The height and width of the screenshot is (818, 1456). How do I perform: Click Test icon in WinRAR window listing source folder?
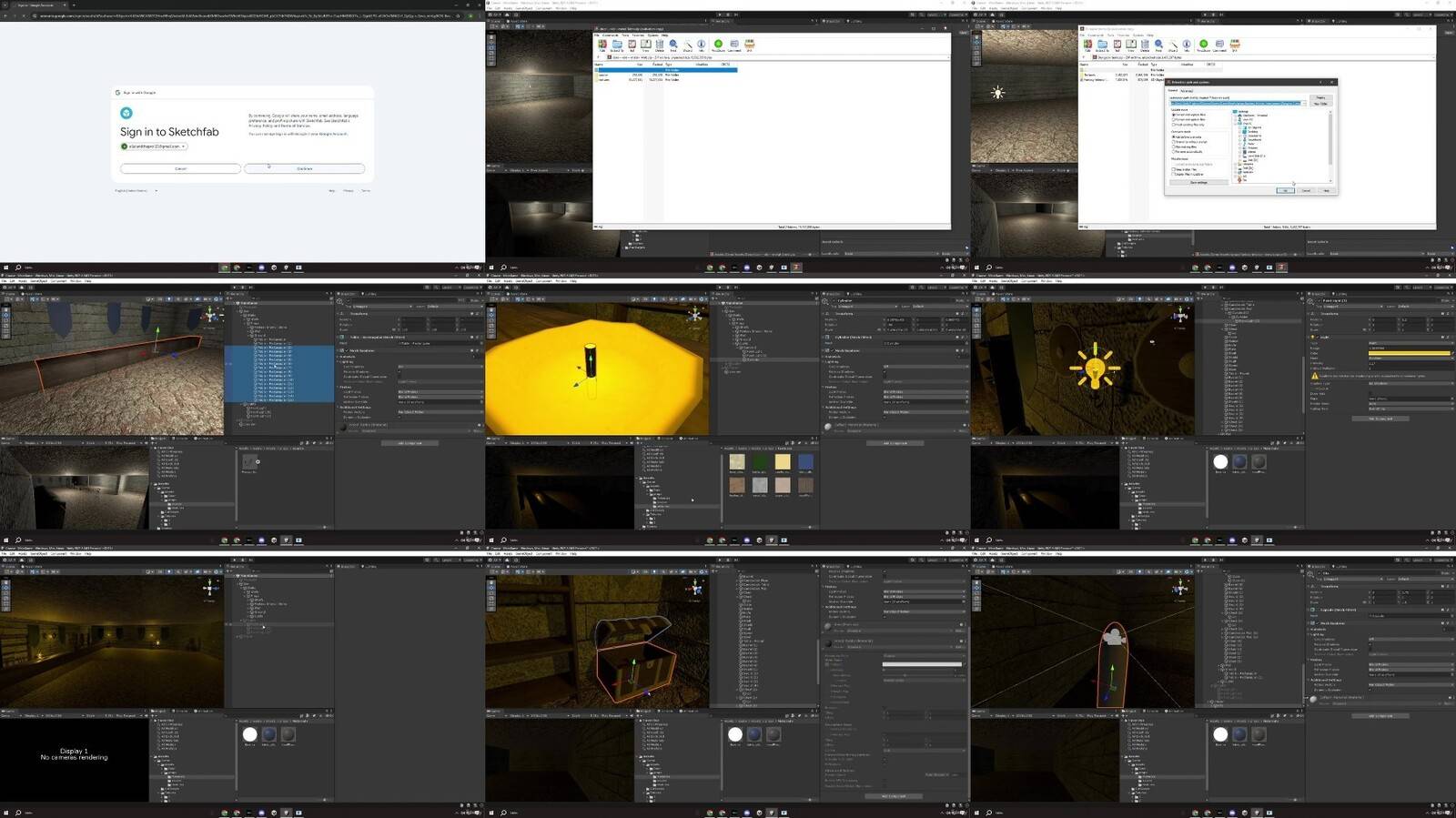point(632,45)
